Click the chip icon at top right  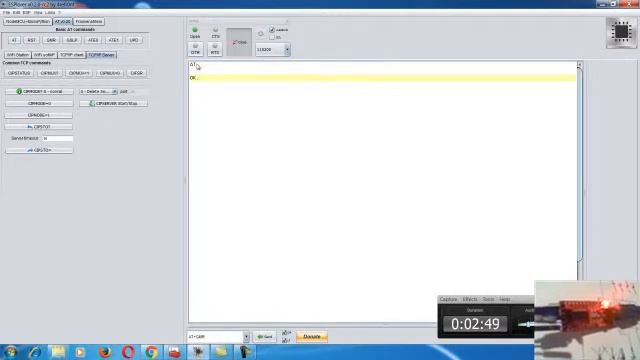click(x=621, y=32)
